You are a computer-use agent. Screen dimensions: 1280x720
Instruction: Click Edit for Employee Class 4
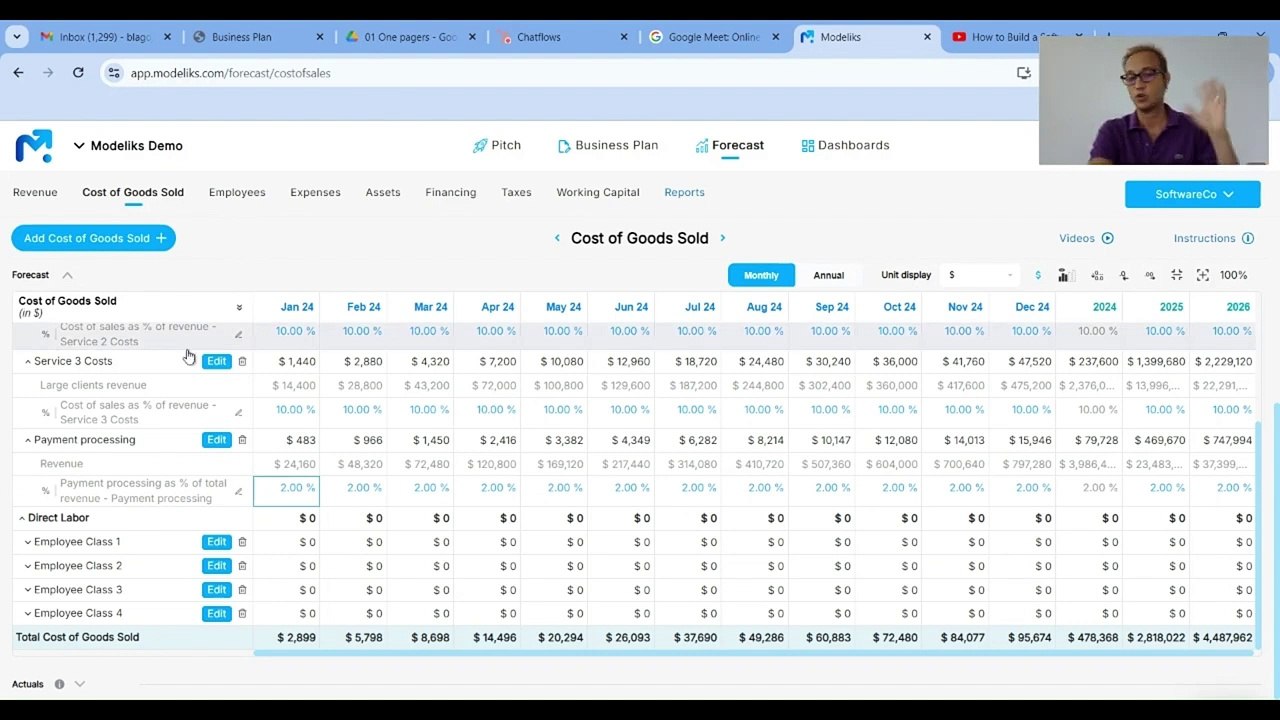coord(216,614)
